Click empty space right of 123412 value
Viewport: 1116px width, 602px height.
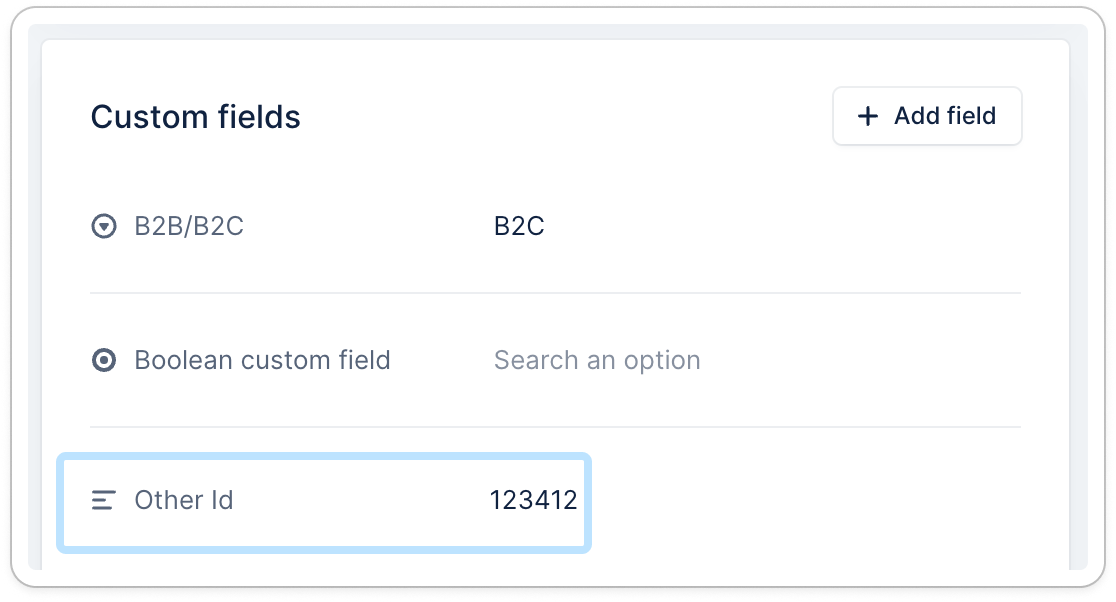pyautogui.click(x=800, y=500)
